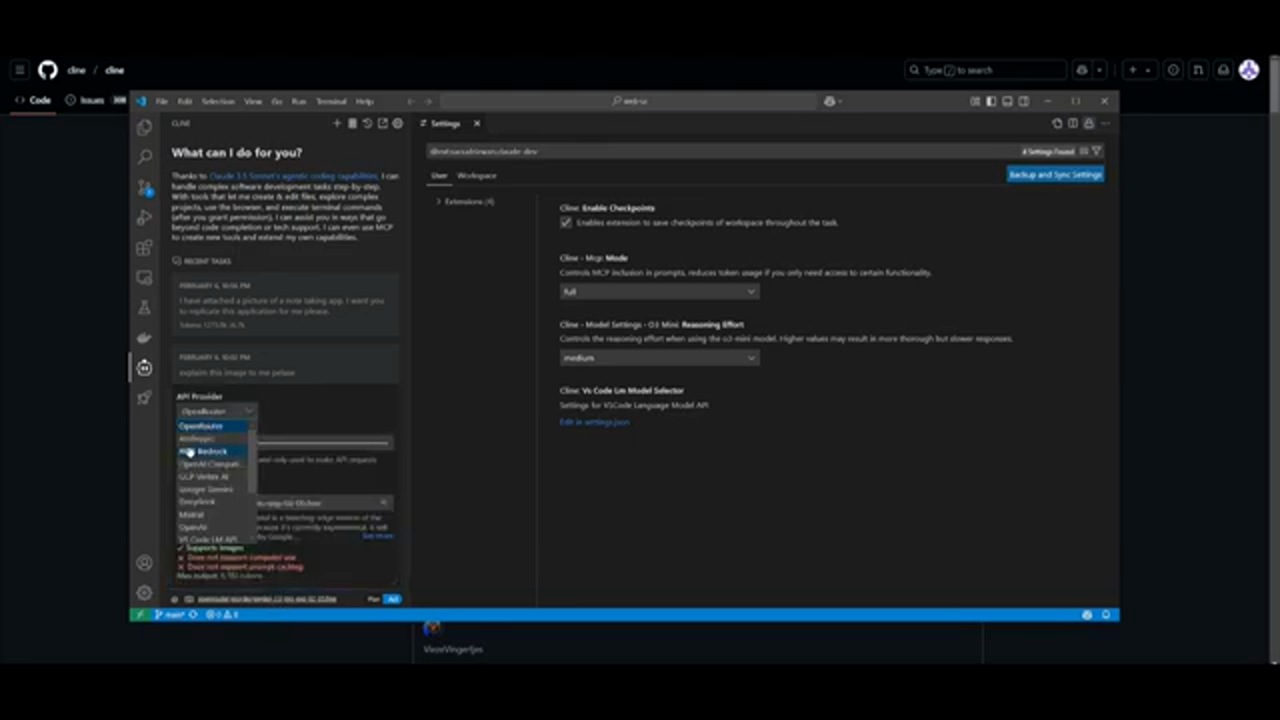Image resolution: width=1280 pixels, height=720 pixels.
Task: Open the Manage gear in the activity bar
Action: [145, 593]
